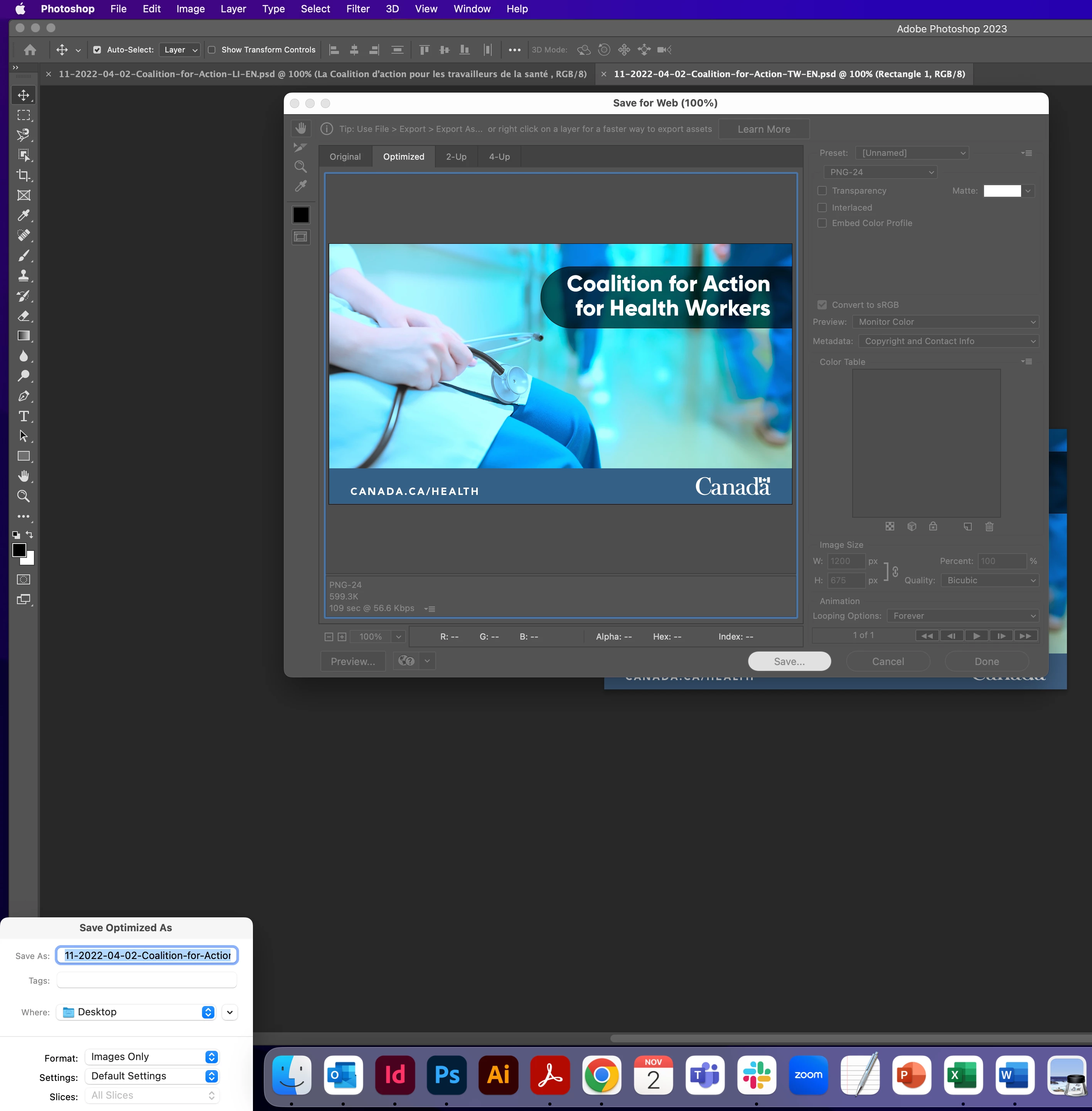Open the Metadata dropdown
The height and width of the screenshot is (1111, 1092).
click(x=948, y=341)
